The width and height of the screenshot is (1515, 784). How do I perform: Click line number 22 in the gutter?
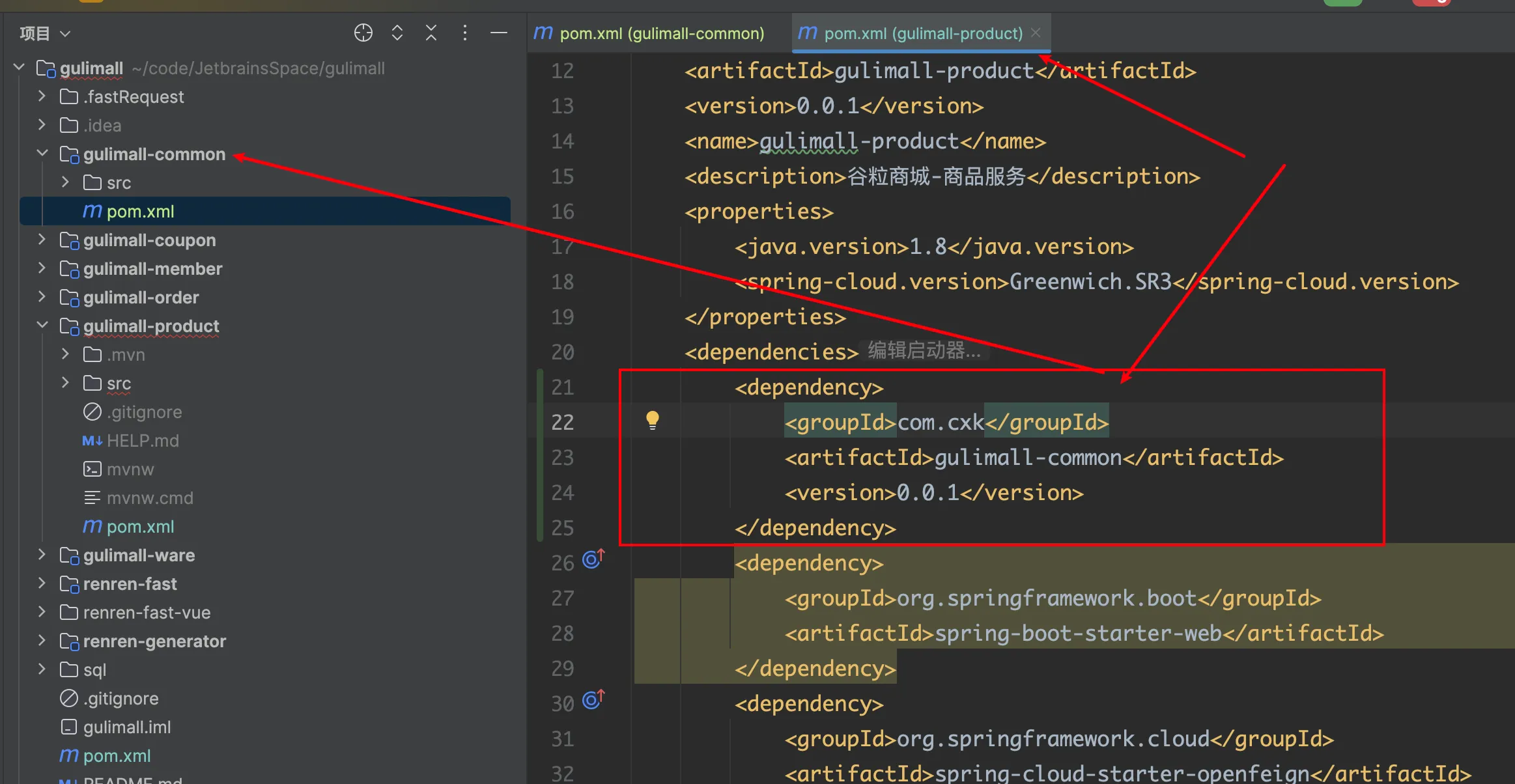pos(562,423)
